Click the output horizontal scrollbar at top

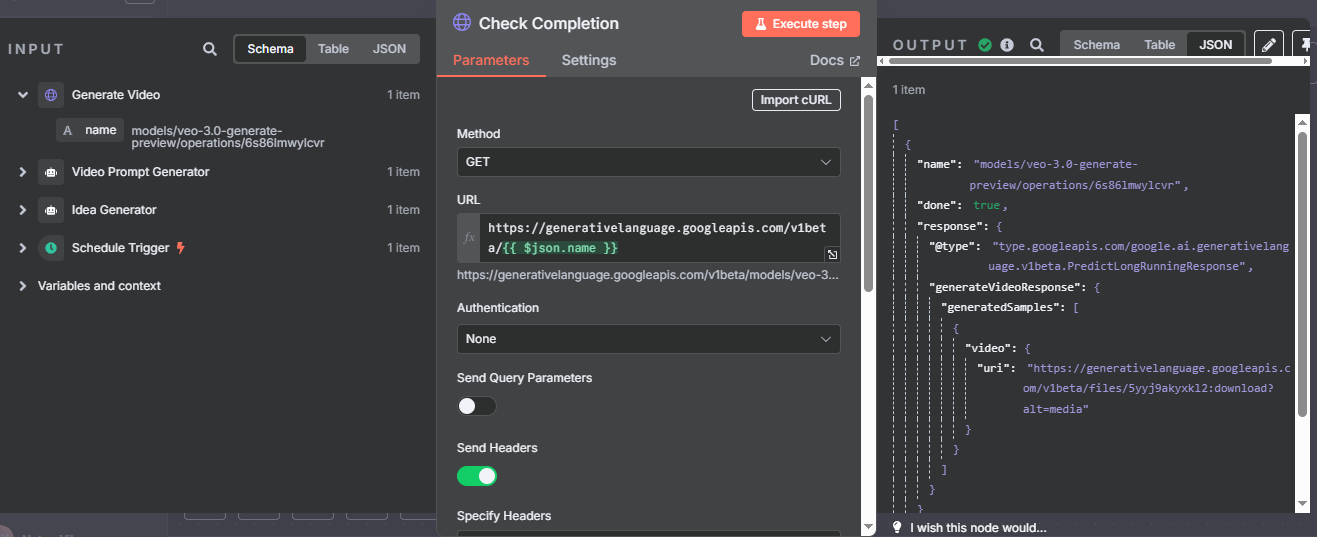pyautogui.click(x=1079, y=62)
